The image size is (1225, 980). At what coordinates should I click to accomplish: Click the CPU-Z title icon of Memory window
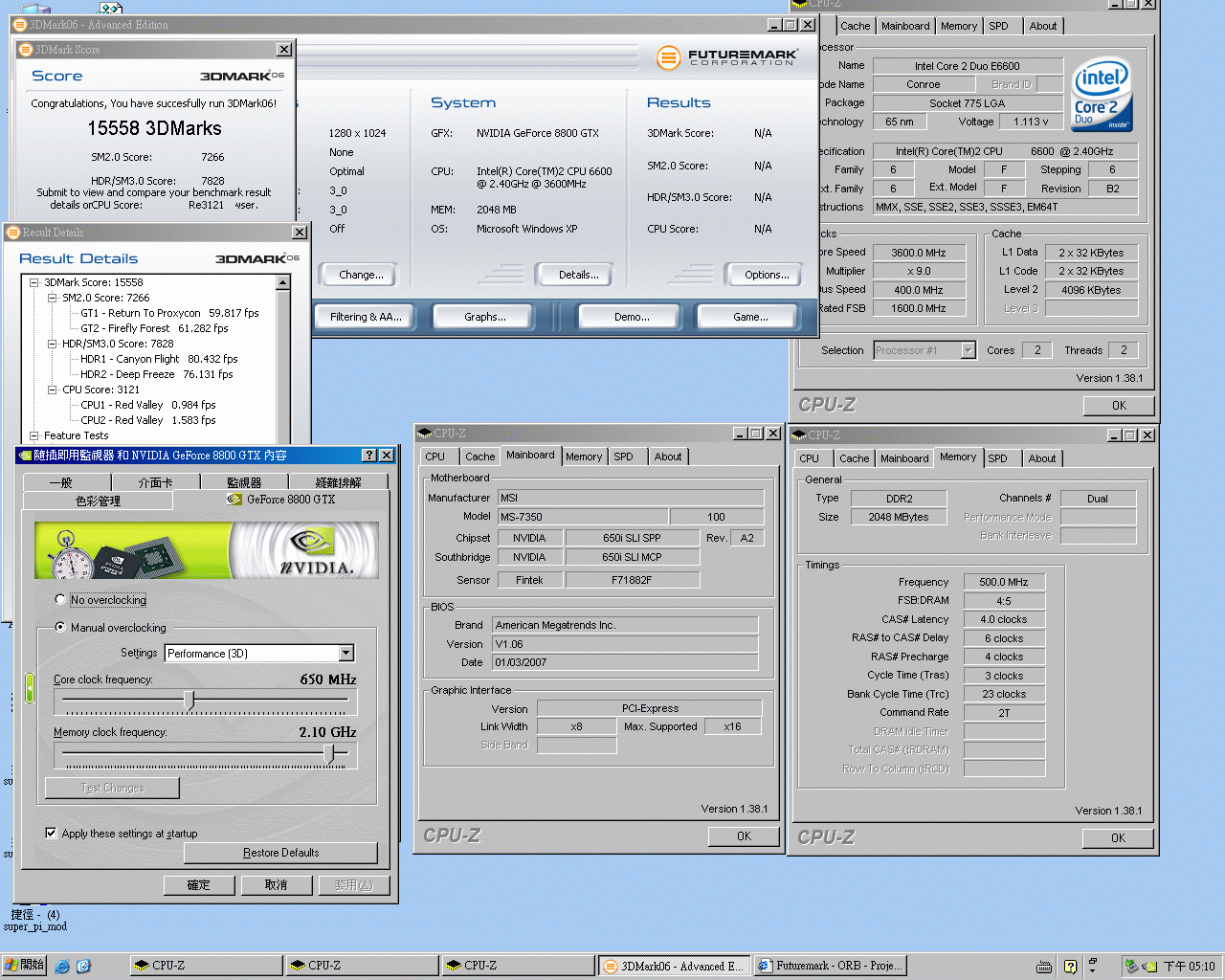point(800,434)
